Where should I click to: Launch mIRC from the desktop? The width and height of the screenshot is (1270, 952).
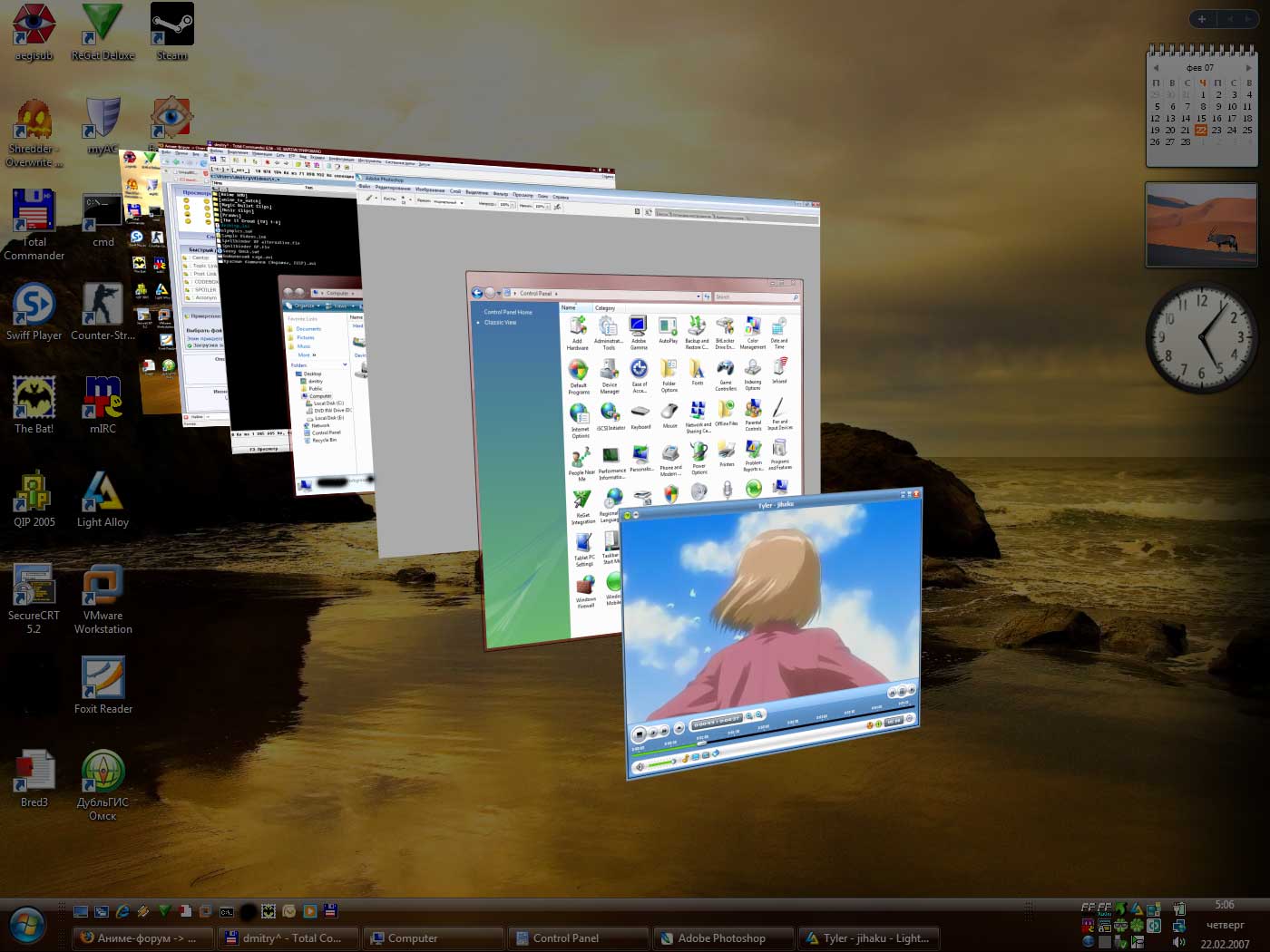click(103, 399)
